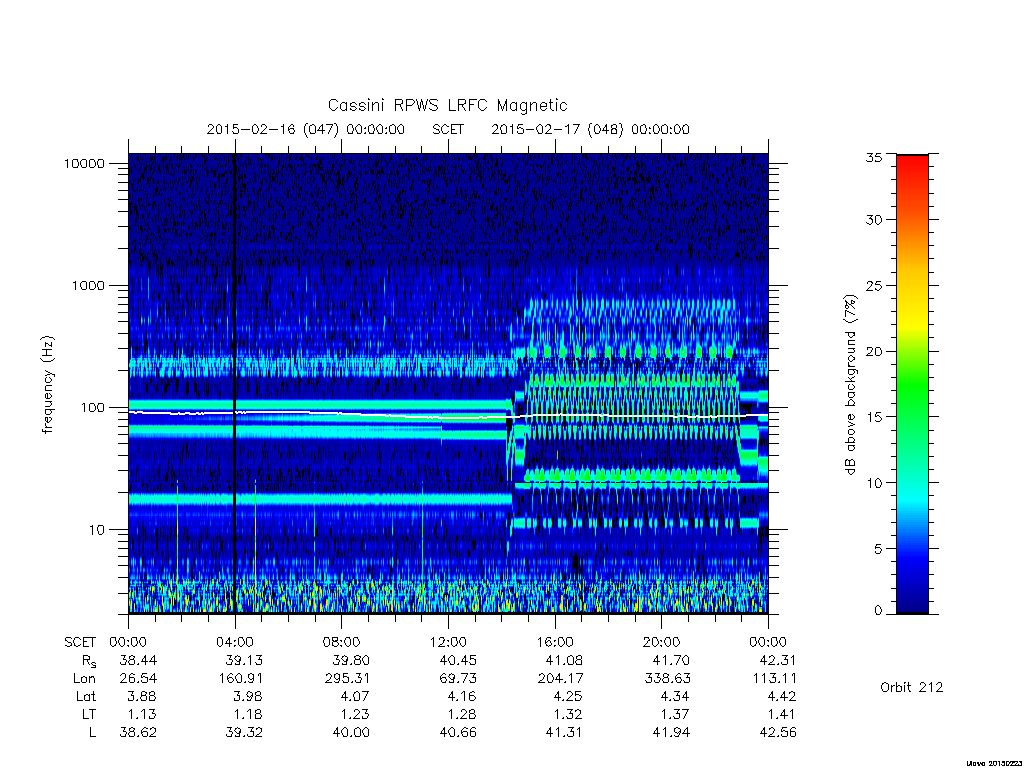Click the '20:00' time axis label
This screenshot has width=1024, height=768.
click(x=661, y=642)
